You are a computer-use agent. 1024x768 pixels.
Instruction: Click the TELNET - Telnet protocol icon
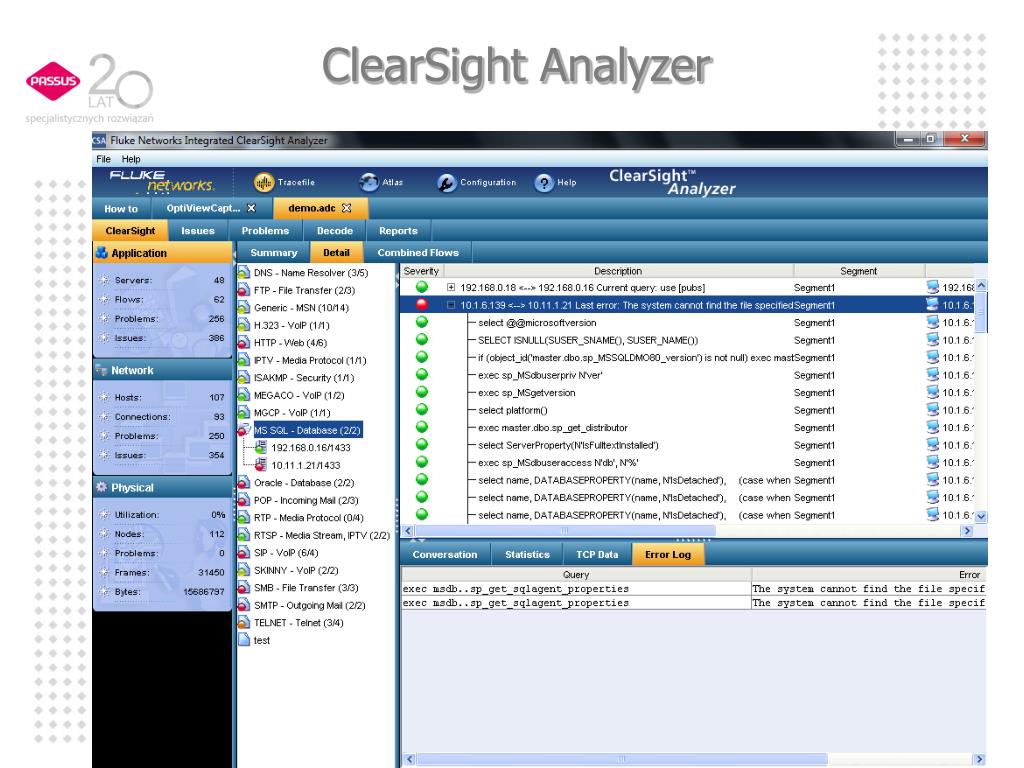click(244, 622)
